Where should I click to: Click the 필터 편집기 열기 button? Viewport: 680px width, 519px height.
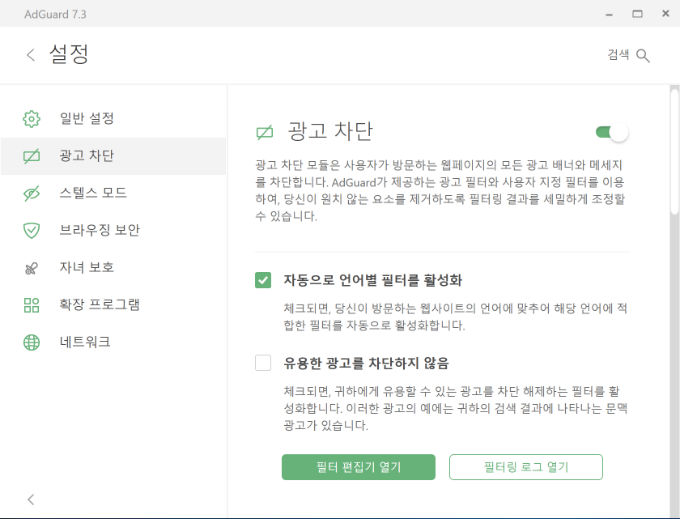pyautogui.click(x=359, y=467)
